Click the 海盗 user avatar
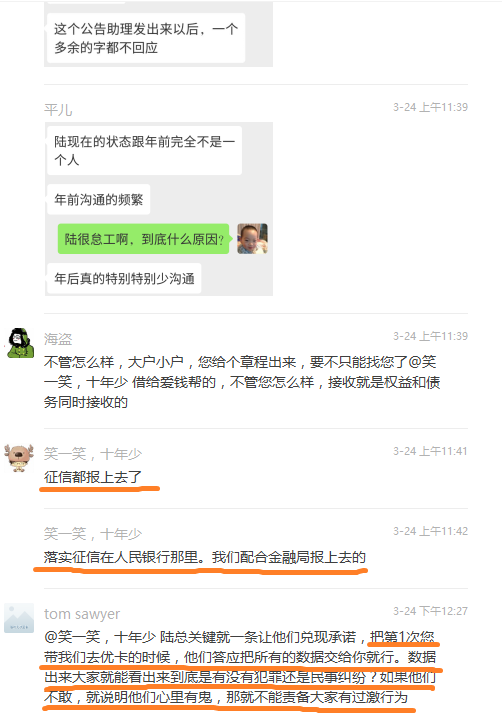The image size is (502, 720). [x=19, y=343]
